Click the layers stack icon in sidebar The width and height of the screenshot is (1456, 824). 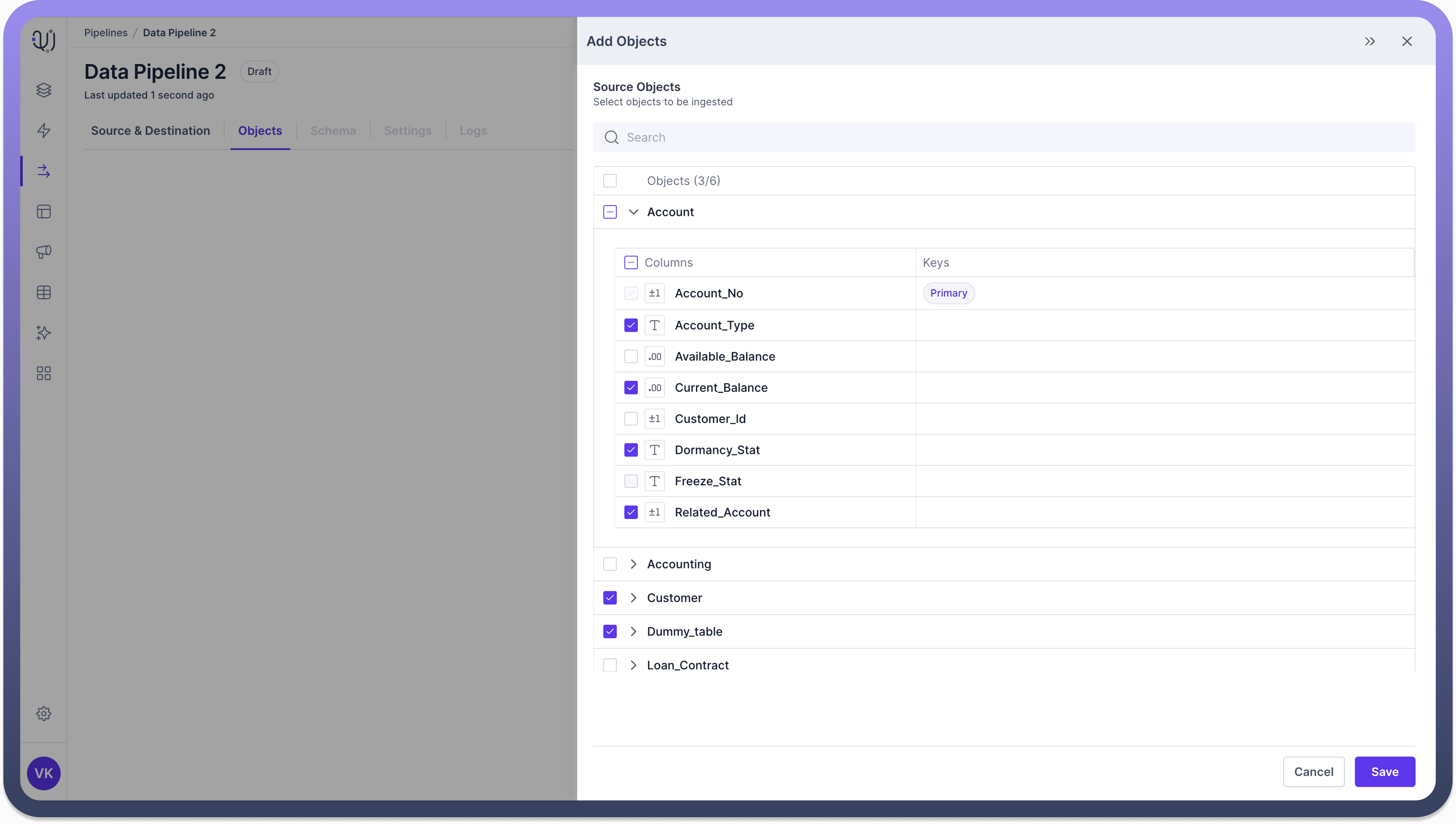click(x=44, y=90)
